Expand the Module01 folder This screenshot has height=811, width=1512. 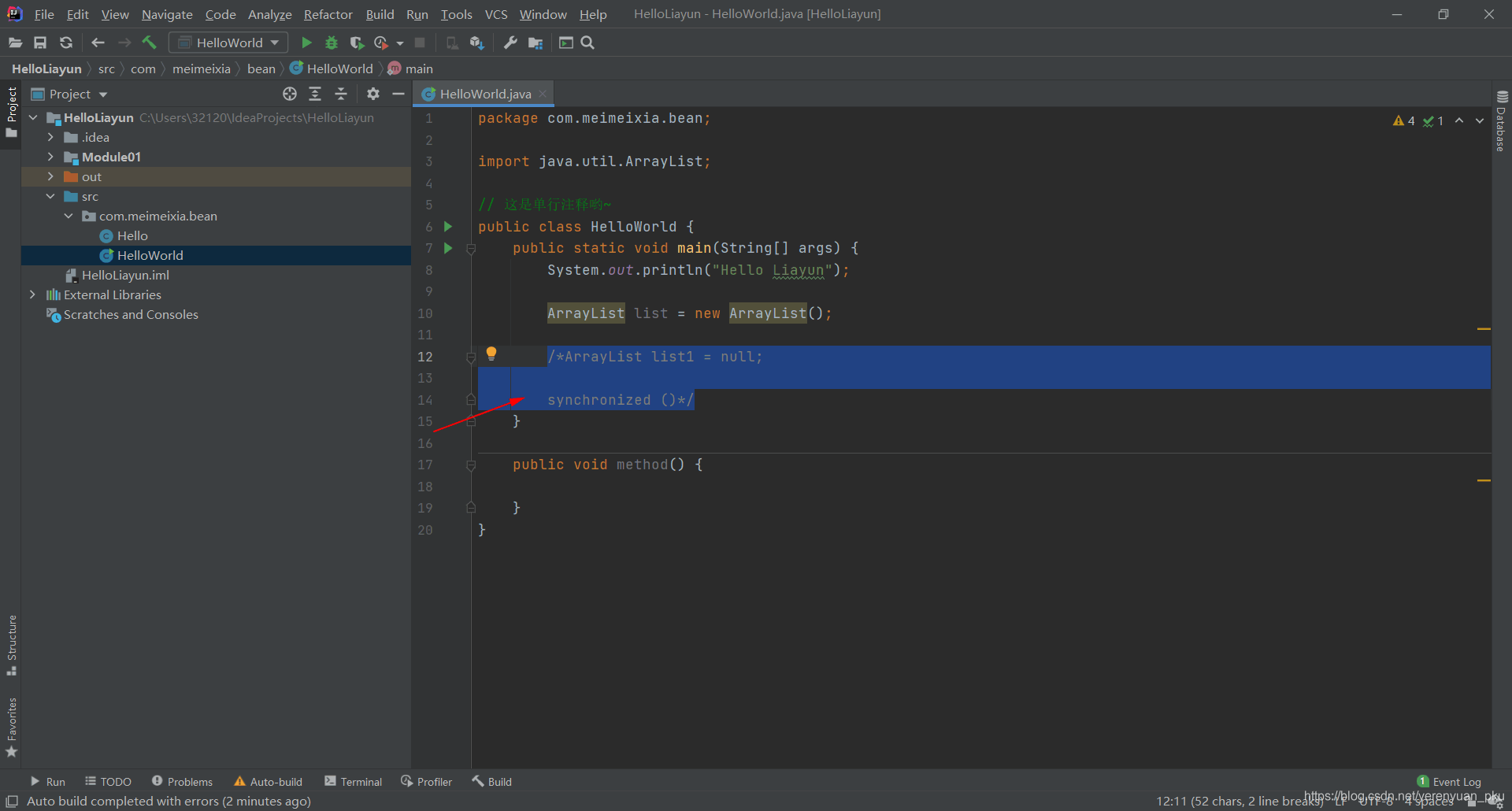click(x=50, y=157)
